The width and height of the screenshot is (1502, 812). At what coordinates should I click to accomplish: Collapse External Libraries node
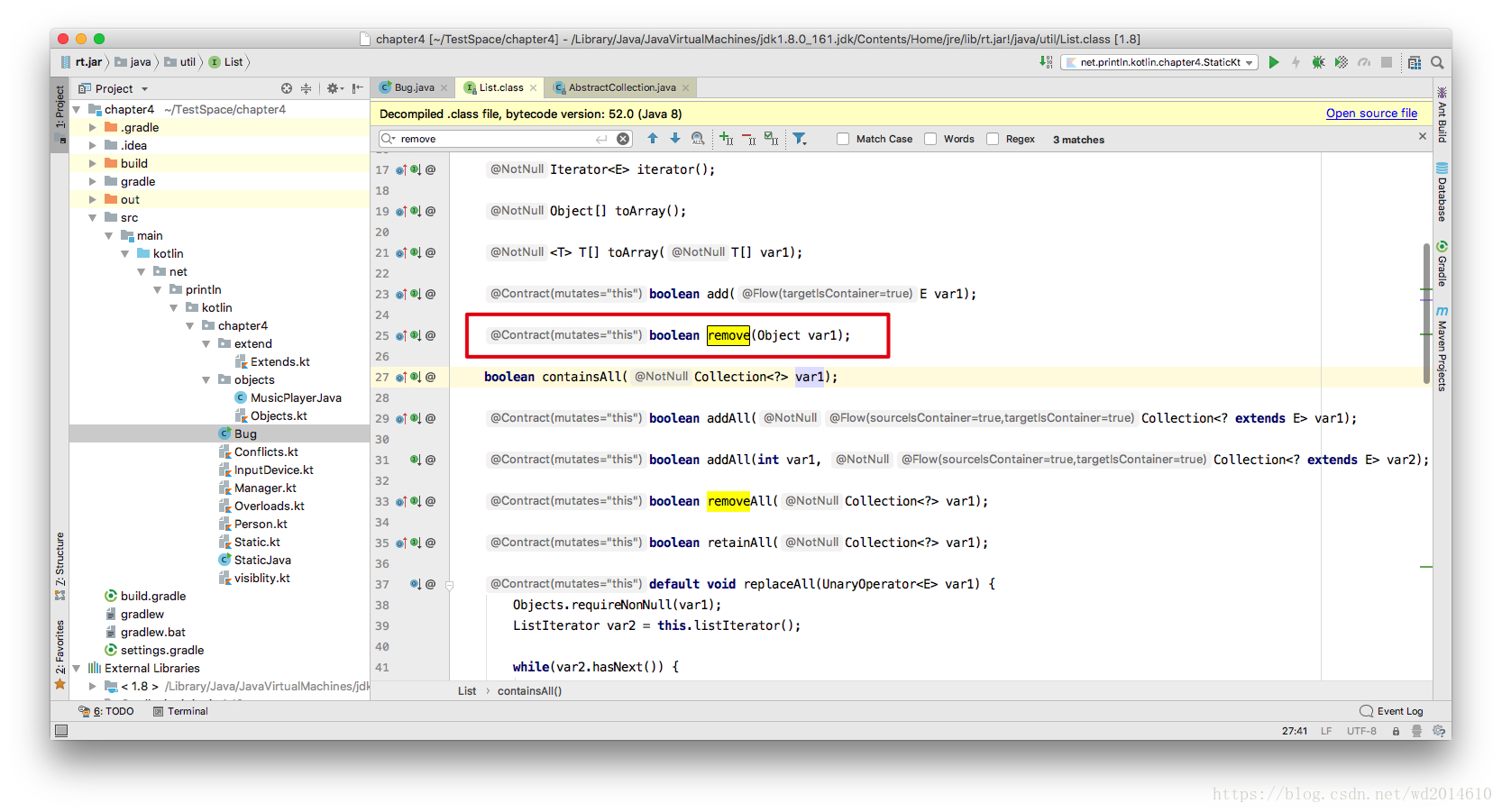77,668
